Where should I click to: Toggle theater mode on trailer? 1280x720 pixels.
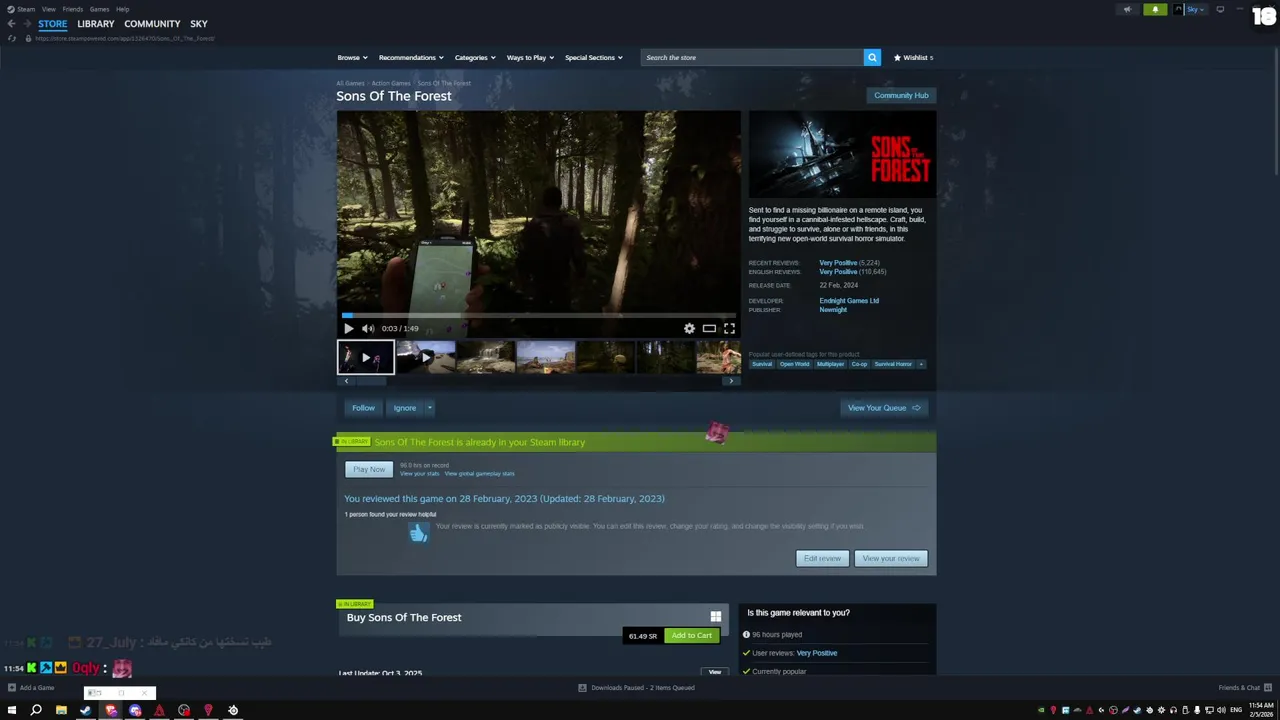(709, 328)
